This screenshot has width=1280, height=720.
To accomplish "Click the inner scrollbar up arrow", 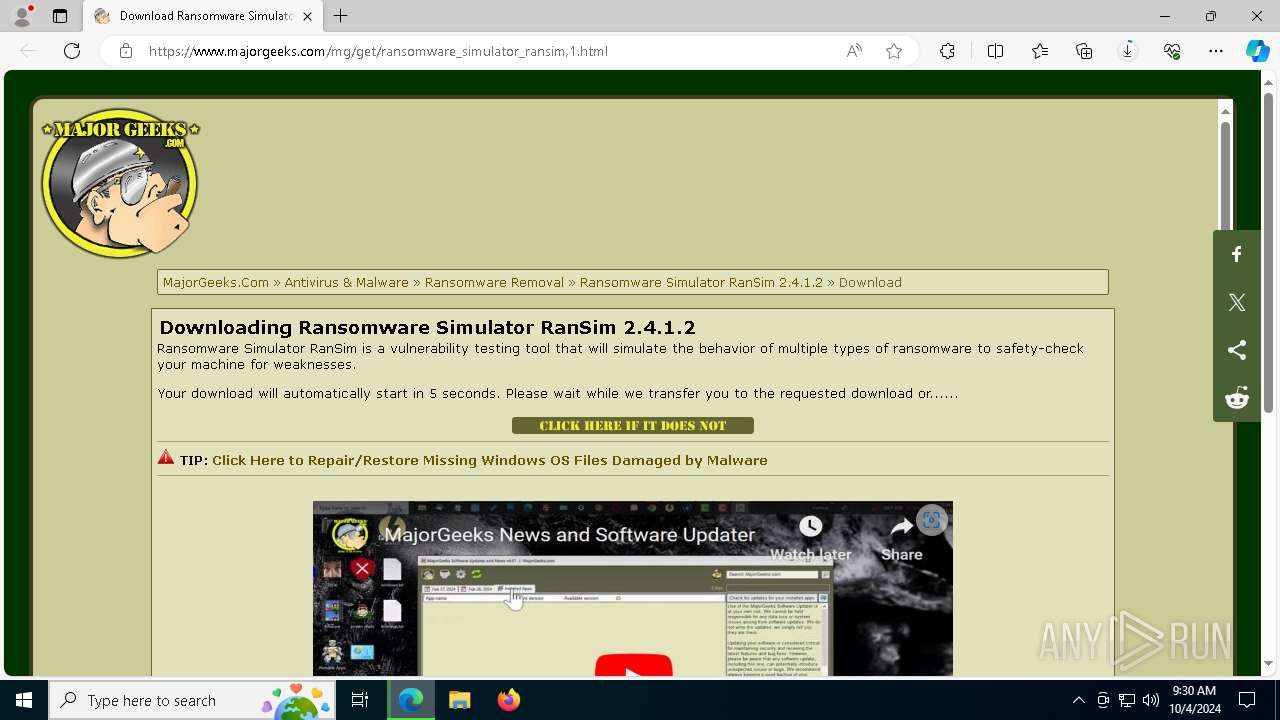I will pos(1225,111).
